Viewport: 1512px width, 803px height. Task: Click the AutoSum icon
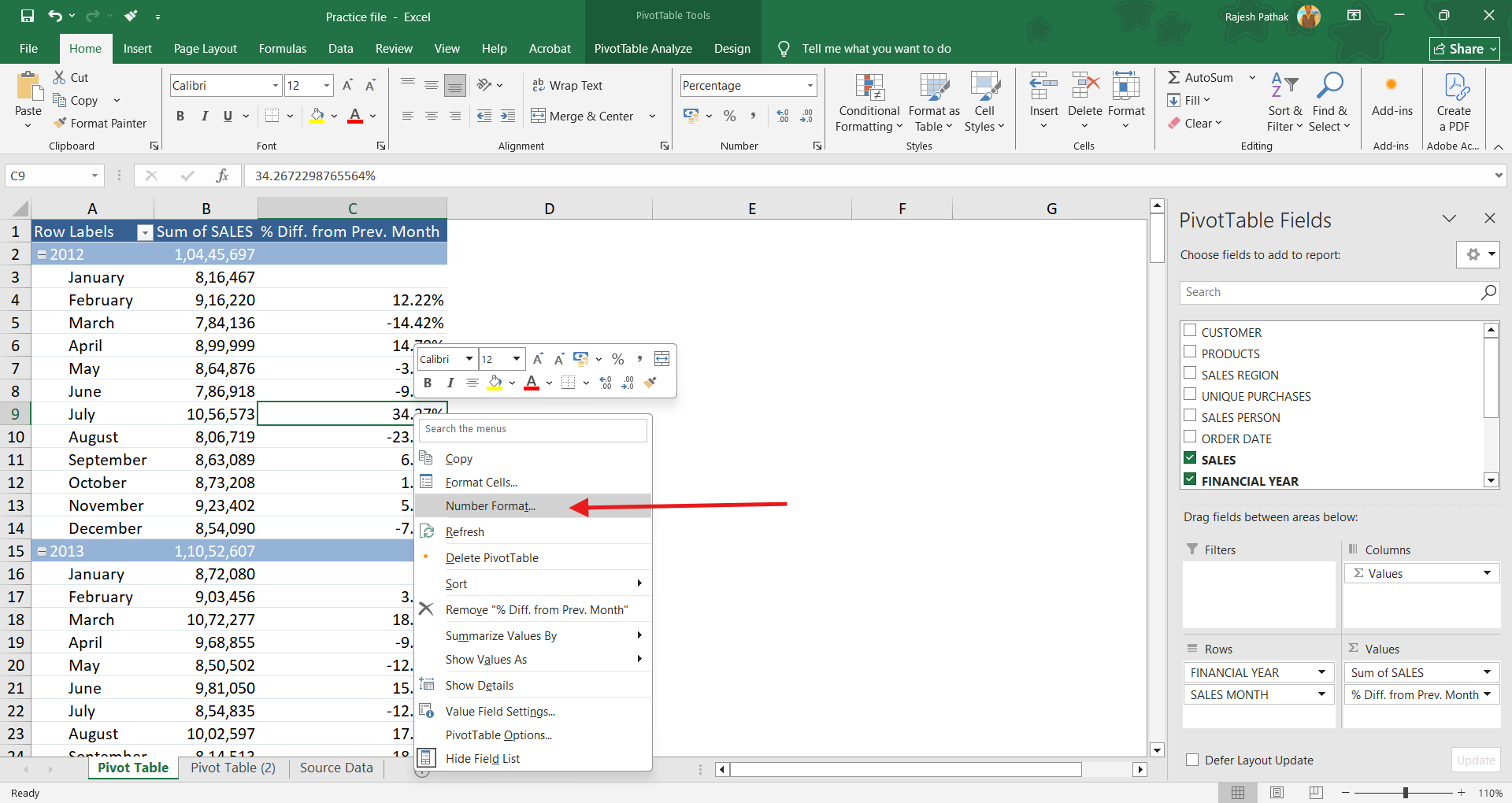click(1174, 77)
